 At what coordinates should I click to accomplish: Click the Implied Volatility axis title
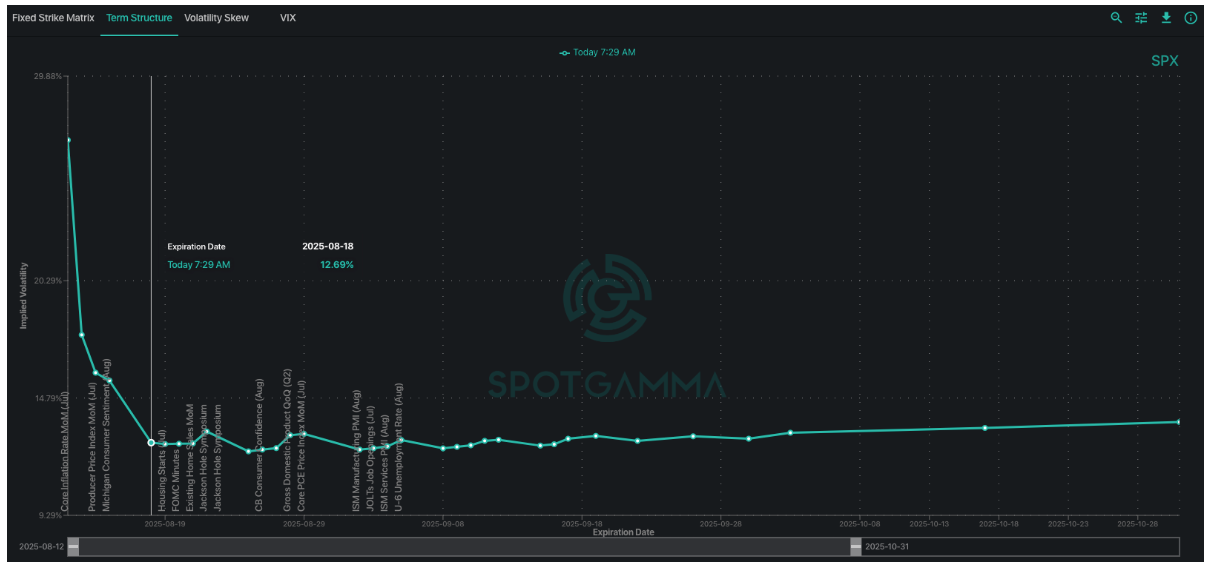24,296
